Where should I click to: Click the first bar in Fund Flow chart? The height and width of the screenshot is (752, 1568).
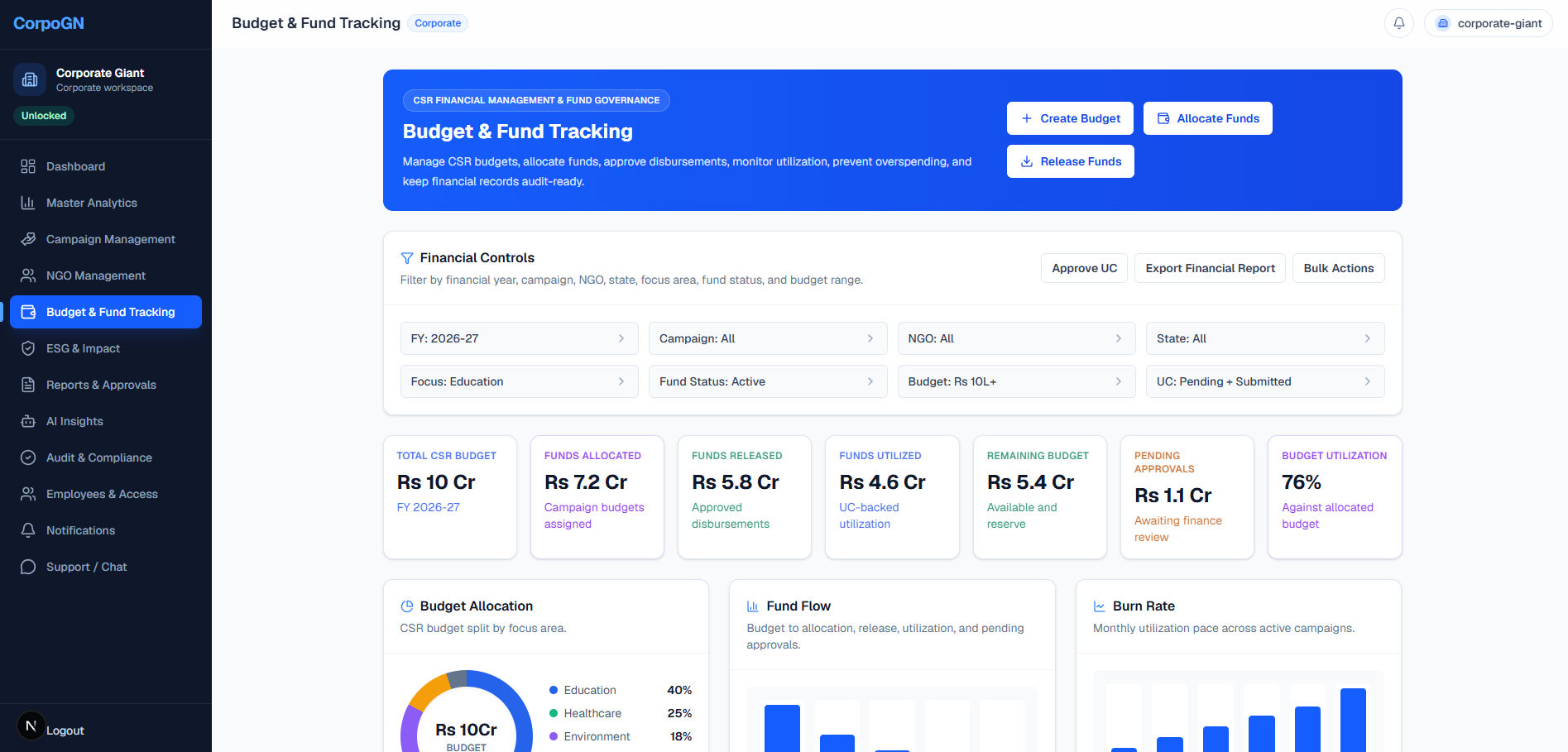point(782,728)
